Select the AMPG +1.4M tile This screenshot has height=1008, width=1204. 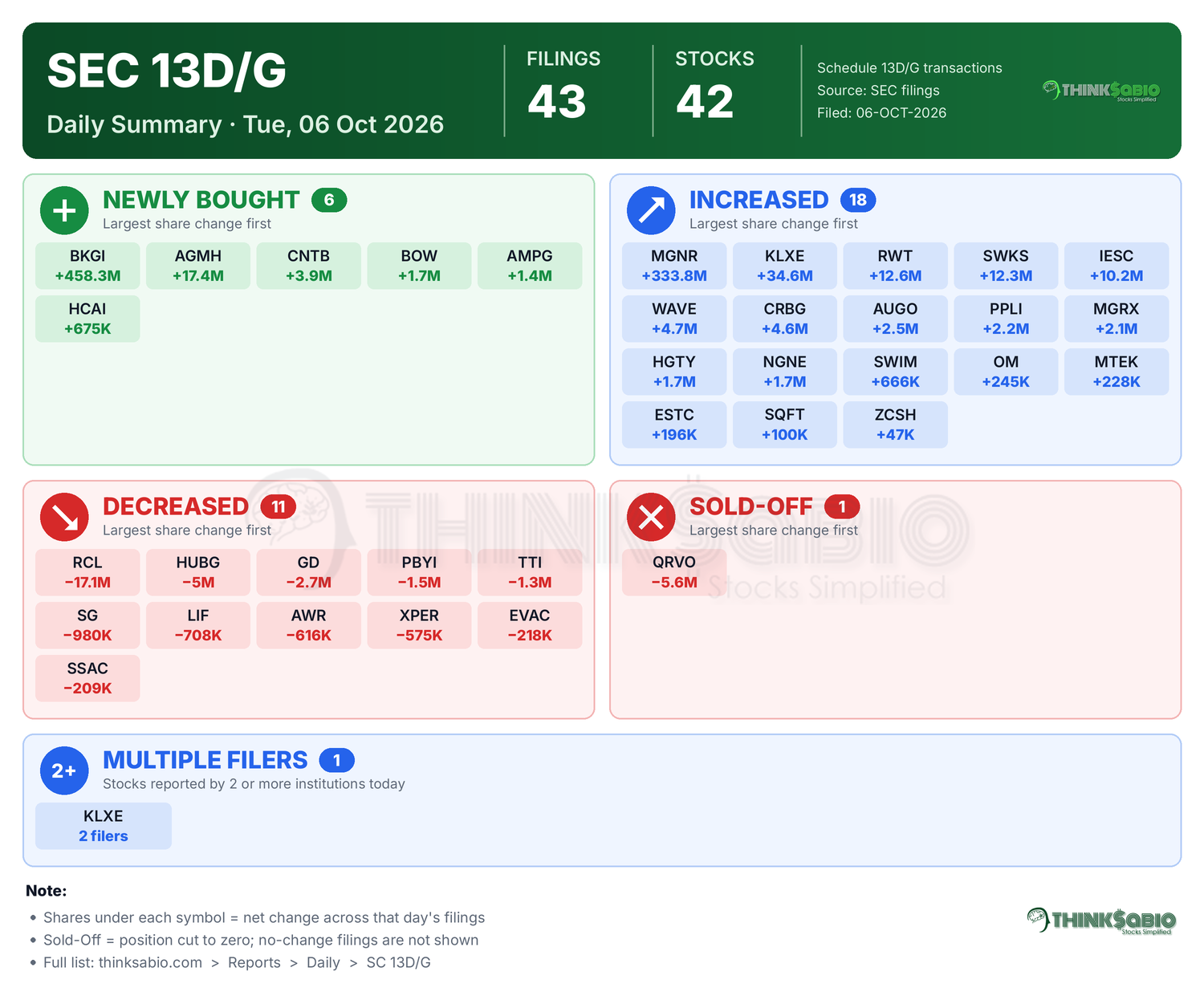[530, 266]
